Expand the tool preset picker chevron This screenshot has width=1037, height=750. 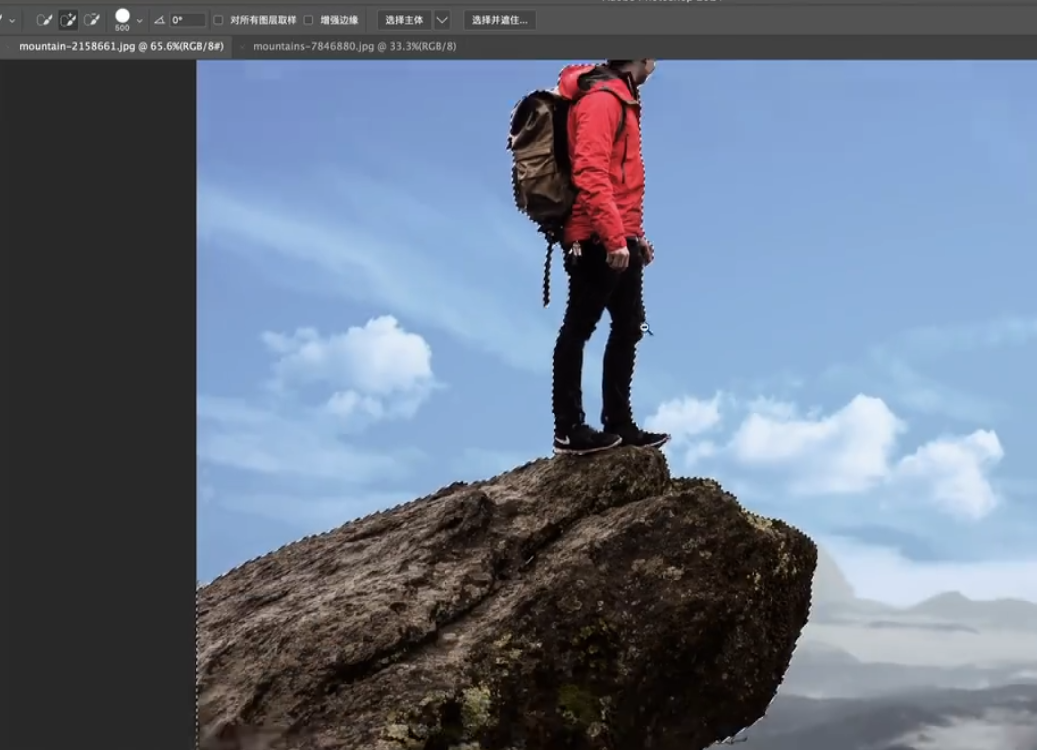(12, 21)
